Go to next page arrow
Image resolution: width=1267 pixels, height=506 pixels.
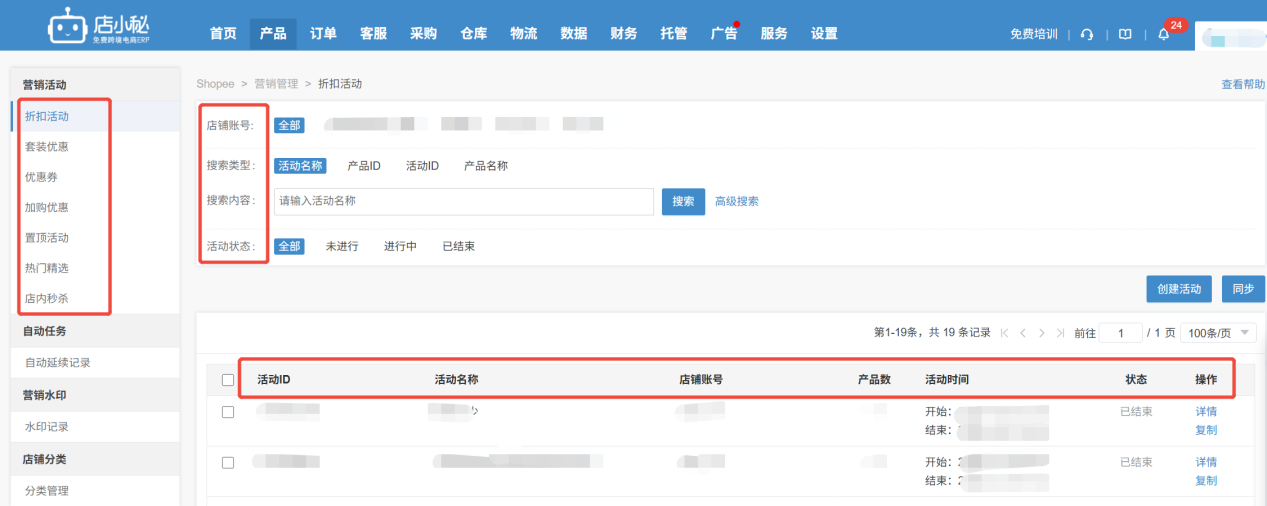1042,333
